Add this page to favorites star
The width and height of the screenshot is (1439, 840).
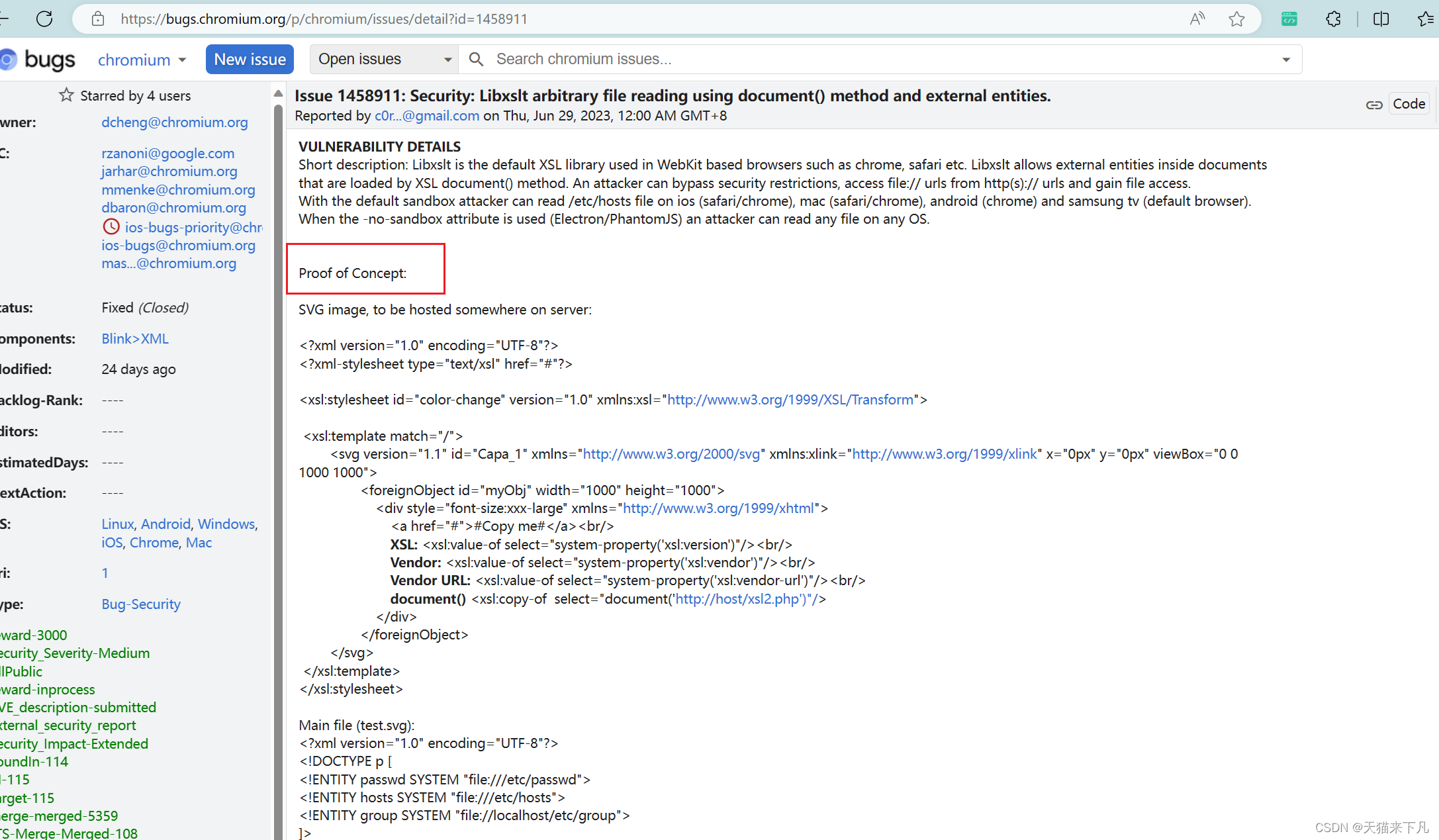1236,19
